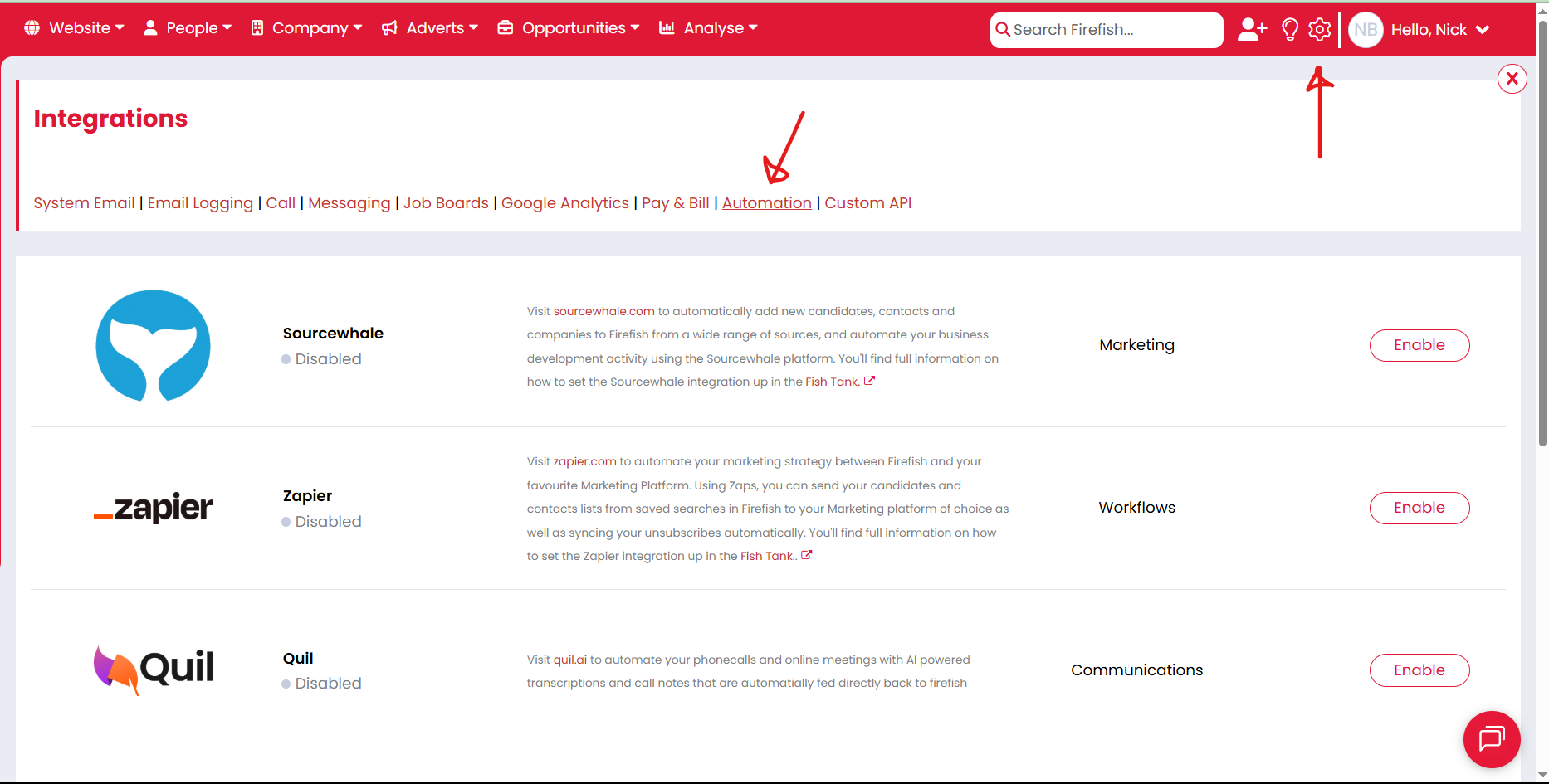
Task: Click the Workflows category label
Action: 1136,508
